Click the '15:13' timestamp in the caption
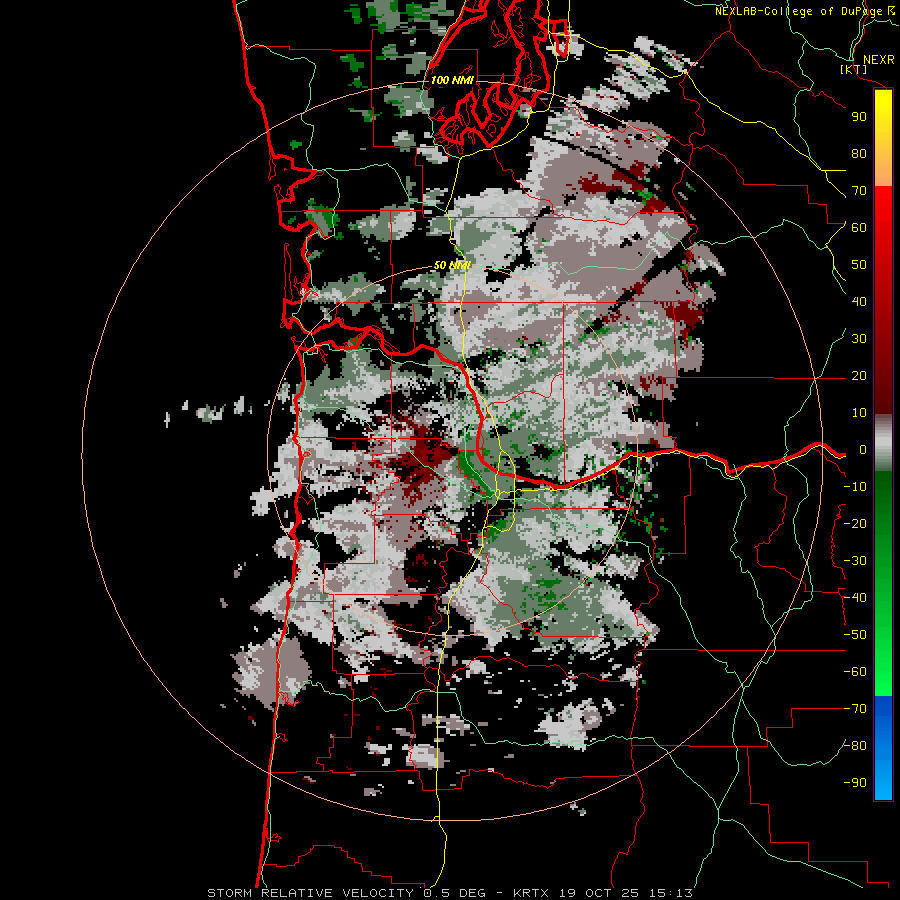This screenshot has height=900, width=900. point(670,893)
